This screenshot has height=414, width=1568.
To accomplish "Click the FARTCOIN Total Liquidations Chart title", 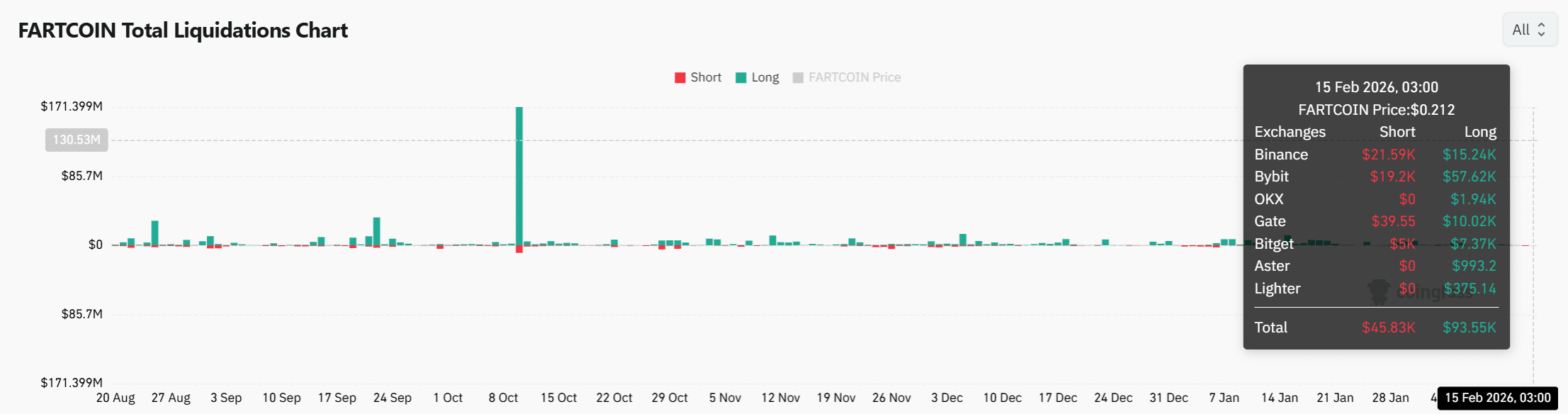I will (183, 30).
